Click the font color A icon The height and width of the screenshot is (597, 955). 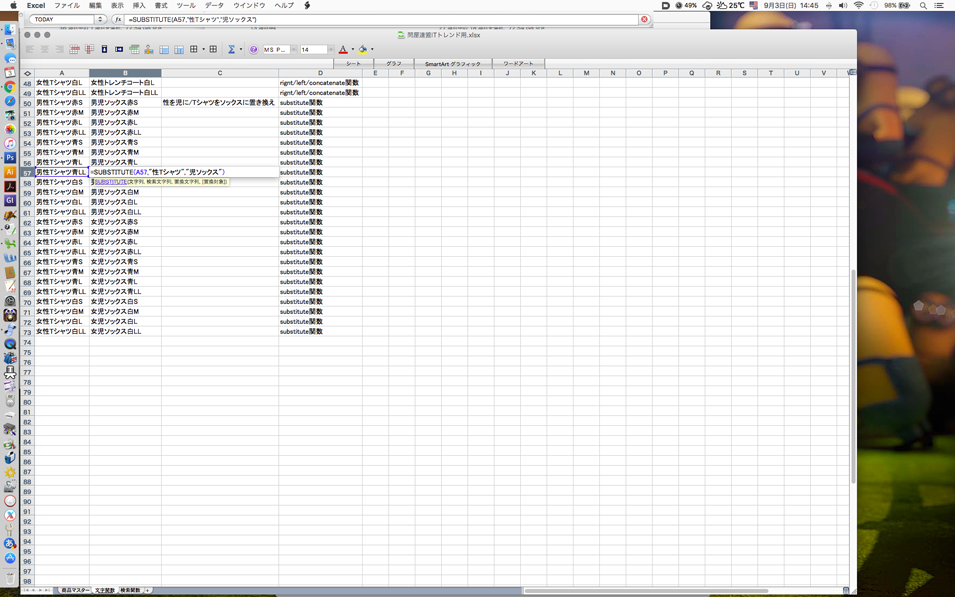(343, 49)
